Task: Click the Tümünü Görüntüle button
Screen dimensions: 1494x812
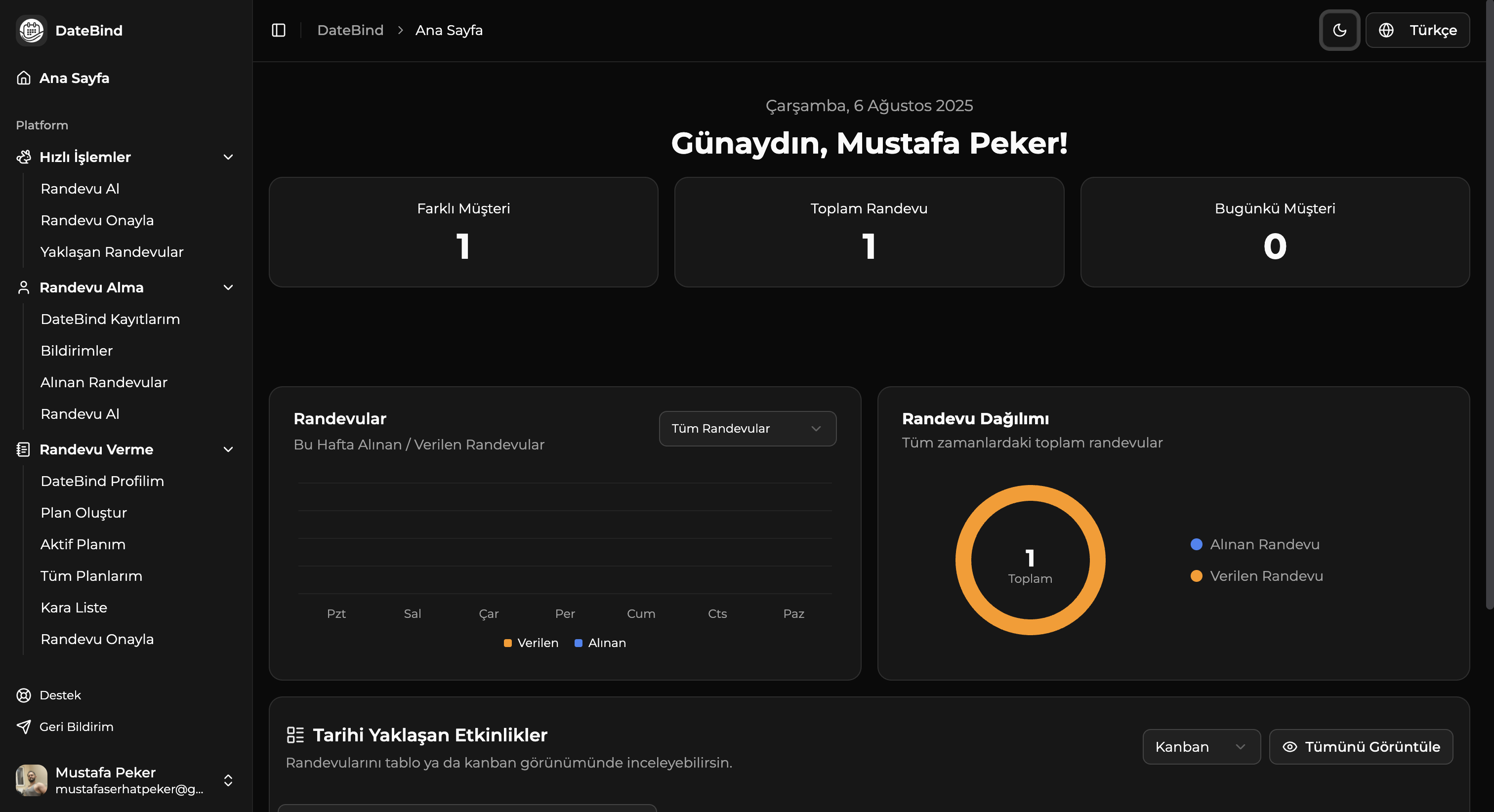Action: (1361, 746)
